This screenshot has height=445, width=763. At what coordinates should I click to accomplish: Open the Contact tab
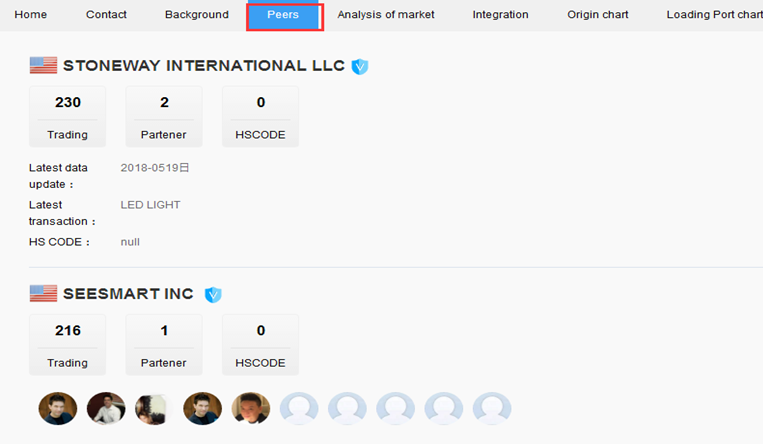coord(106,15)
